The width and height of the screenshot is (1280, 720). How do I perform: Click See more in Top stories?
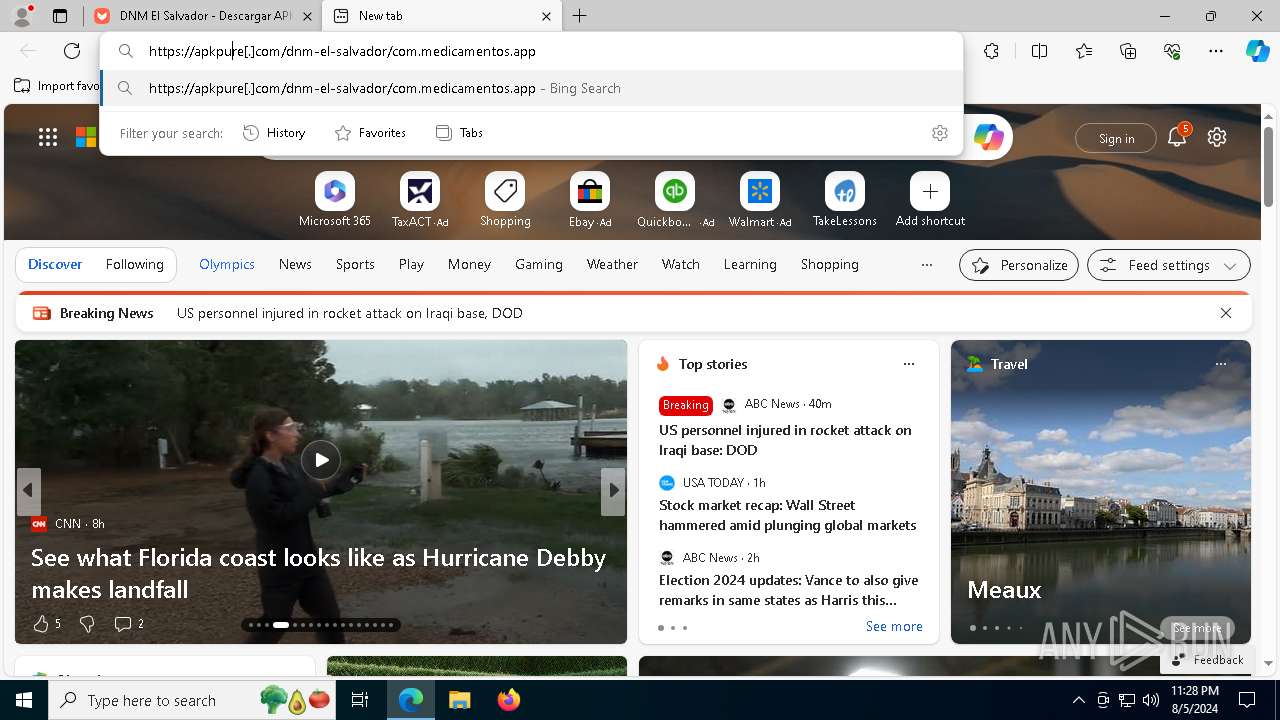[x=894, y=627]
